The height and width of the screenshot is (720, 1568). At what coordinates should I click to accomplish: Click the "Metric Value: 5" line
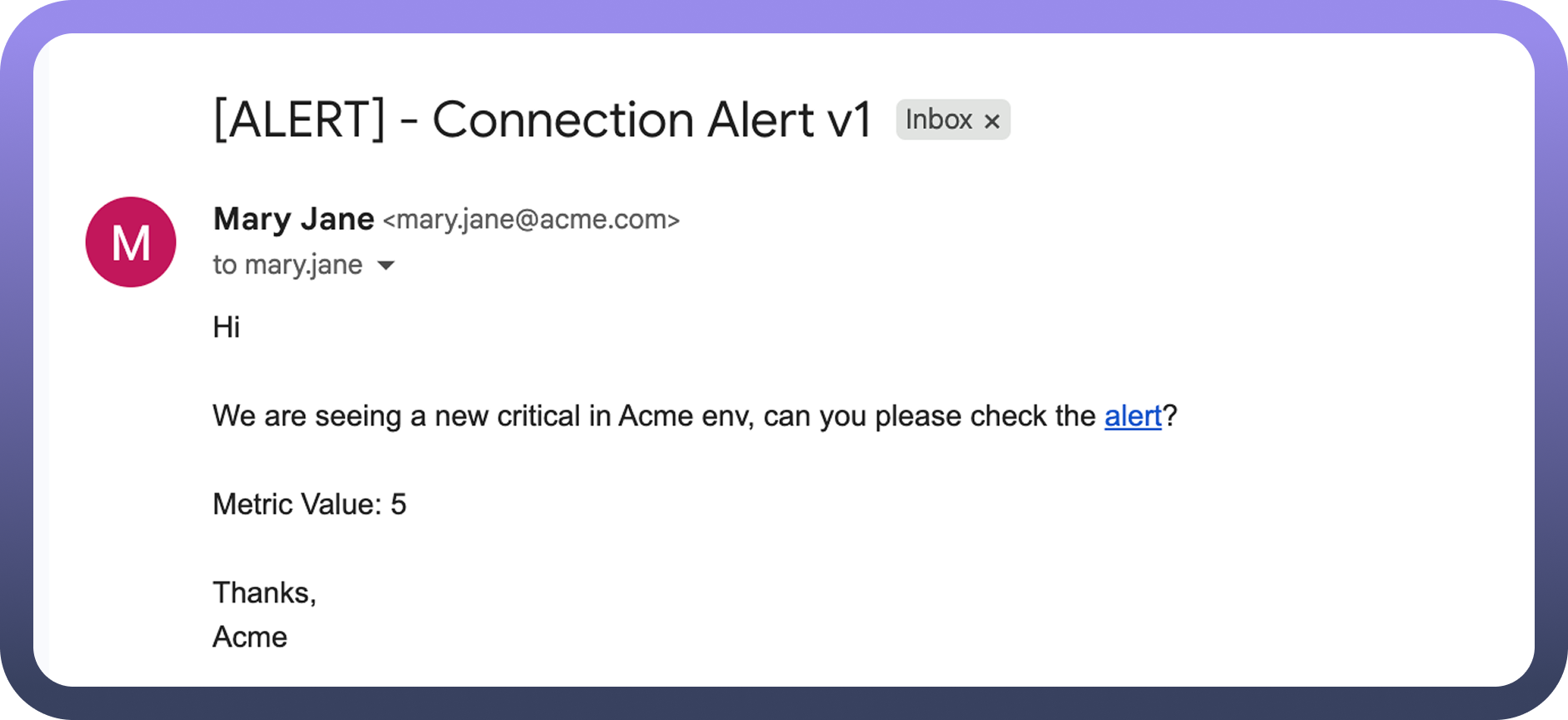[309, 504]
